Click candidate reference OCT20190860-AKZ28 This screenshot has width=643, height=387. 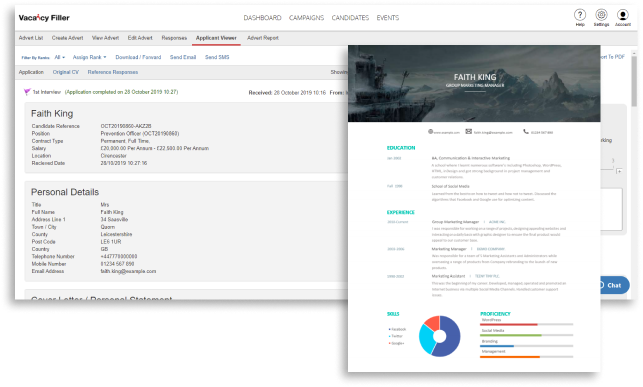click(x=126, y=126)
